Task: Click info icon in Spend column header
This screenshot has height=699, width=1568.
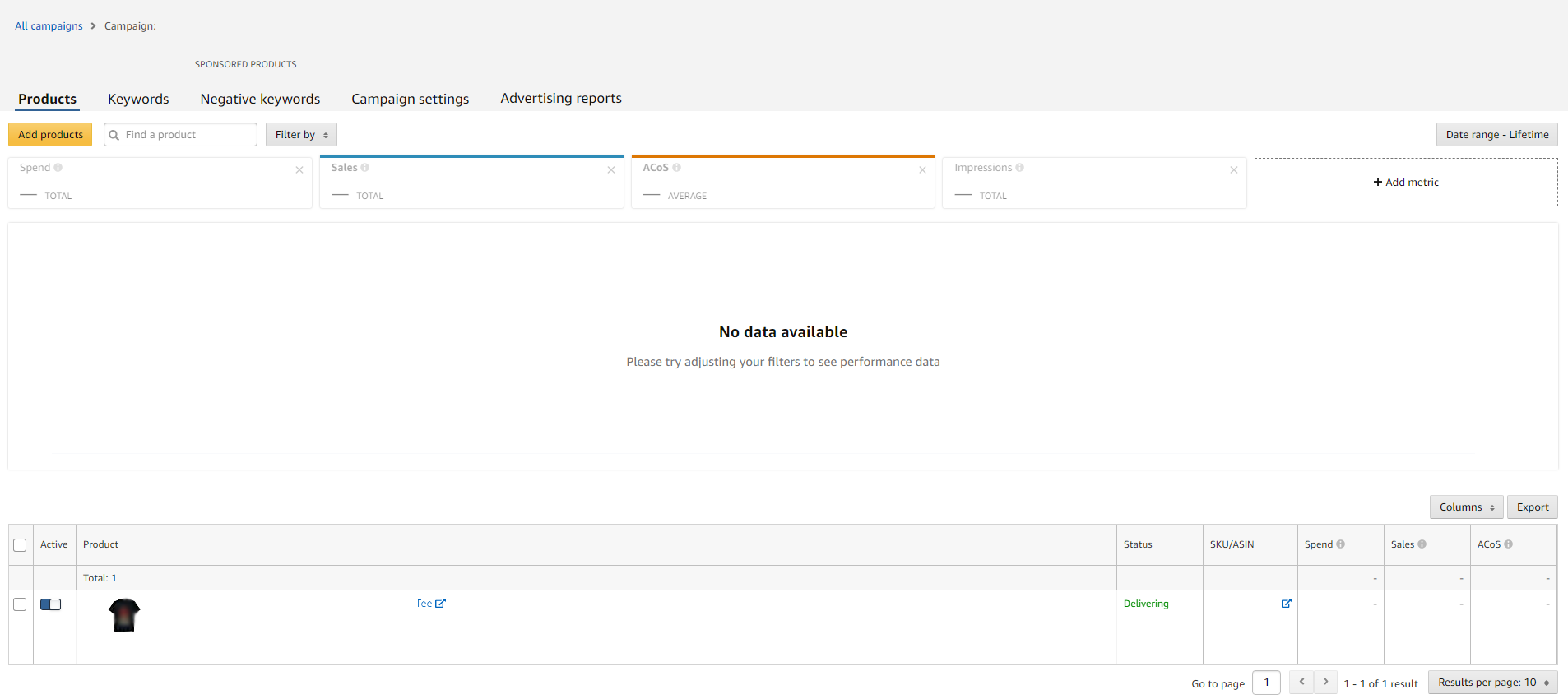Action: point(1341,544)
